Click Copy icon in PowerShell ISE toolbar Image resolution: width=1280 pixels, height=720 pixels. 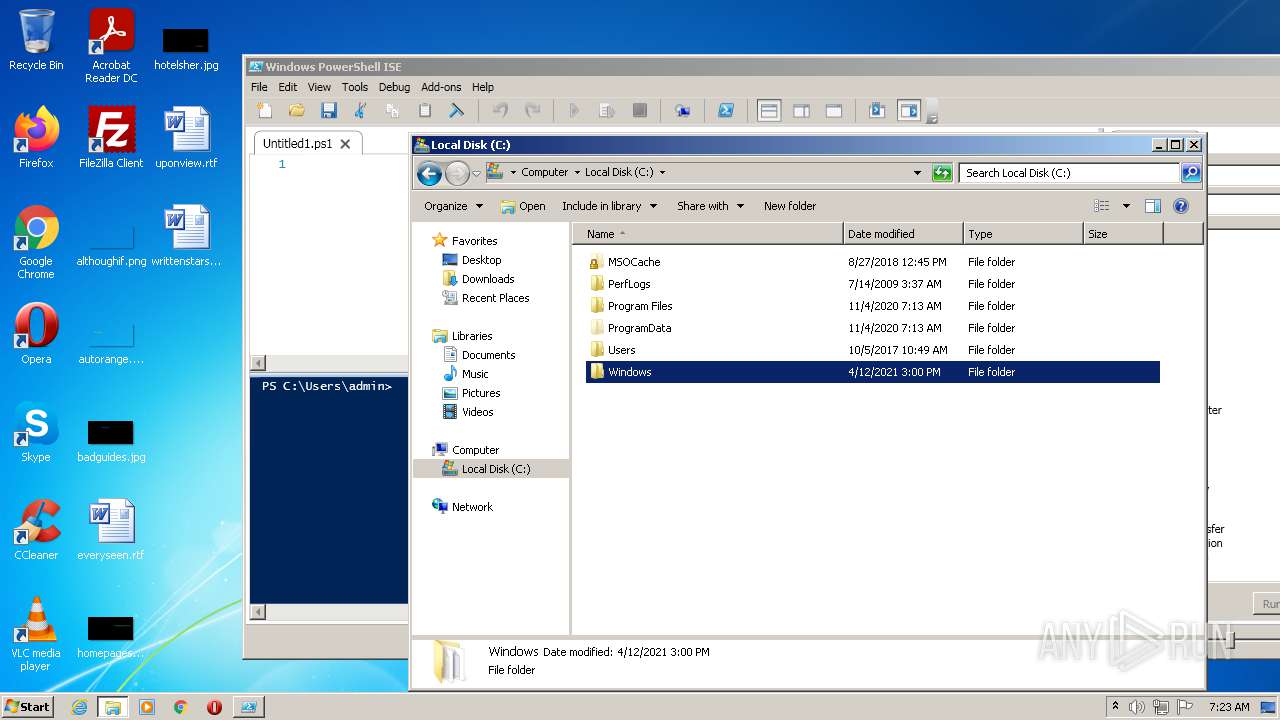(392, 111)
